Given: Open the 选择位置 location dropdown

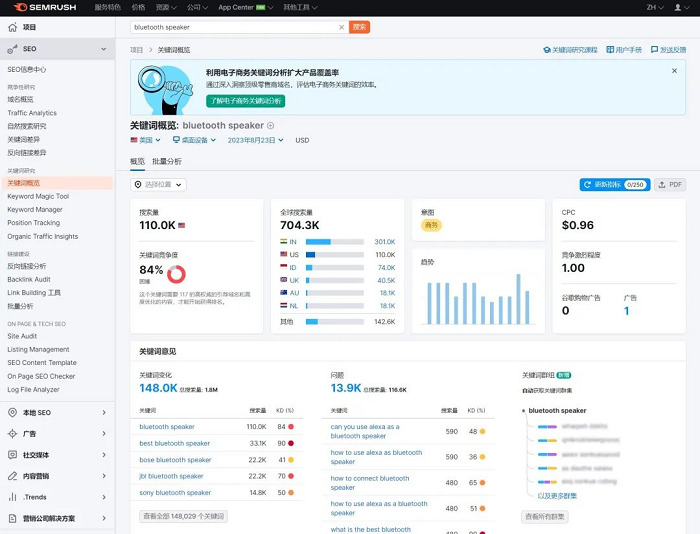Looking at the screenshot, I should tap(158, 184).
